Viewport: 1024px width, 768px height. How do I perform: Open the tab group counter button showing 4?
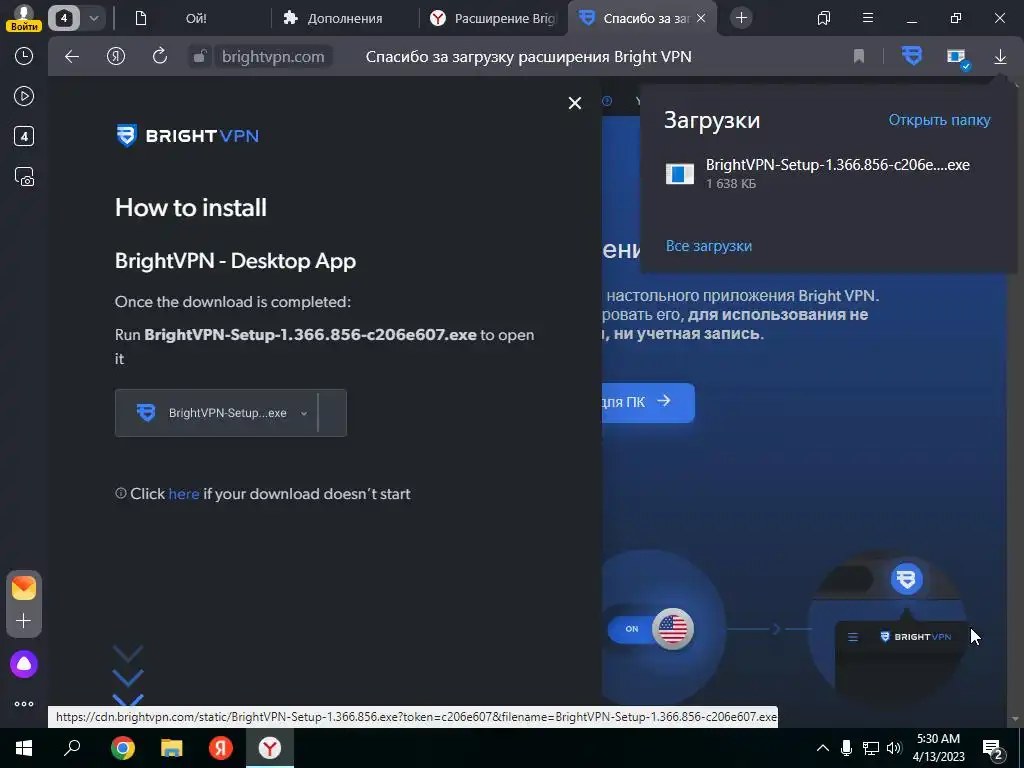[64, 18]
